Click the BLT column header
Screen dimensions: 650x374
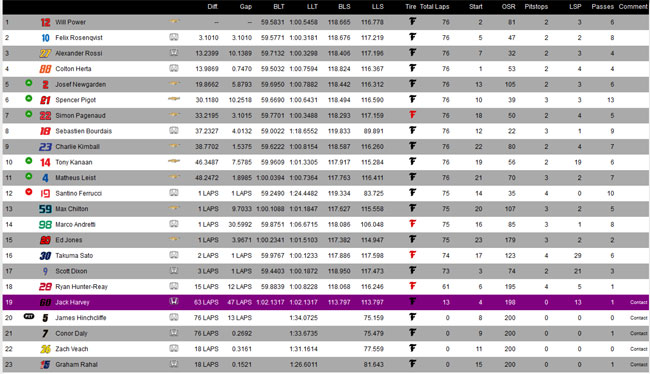point(279,7)
